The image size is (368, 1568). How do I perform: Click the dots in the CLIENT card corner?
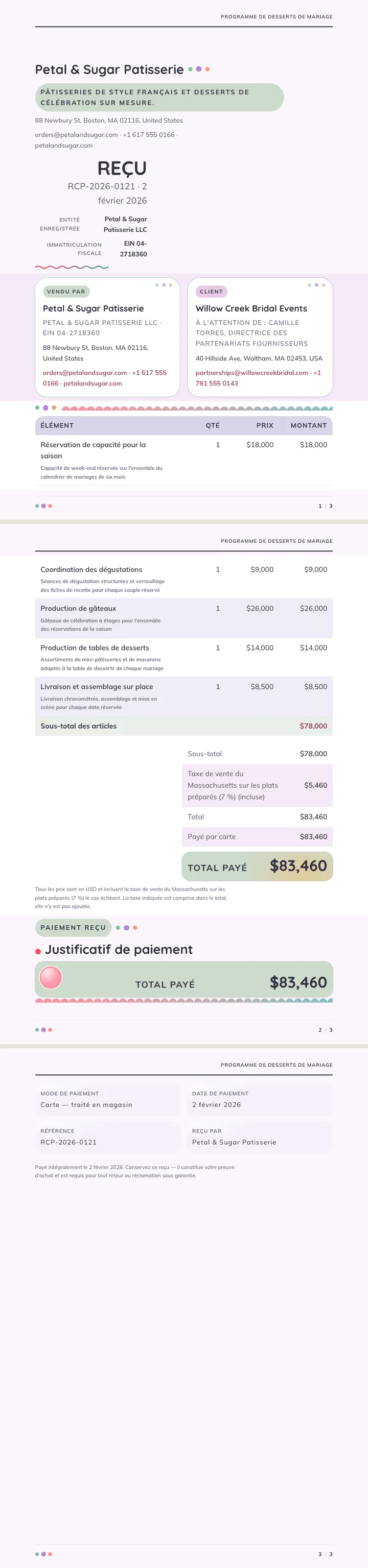pos(316,285)
